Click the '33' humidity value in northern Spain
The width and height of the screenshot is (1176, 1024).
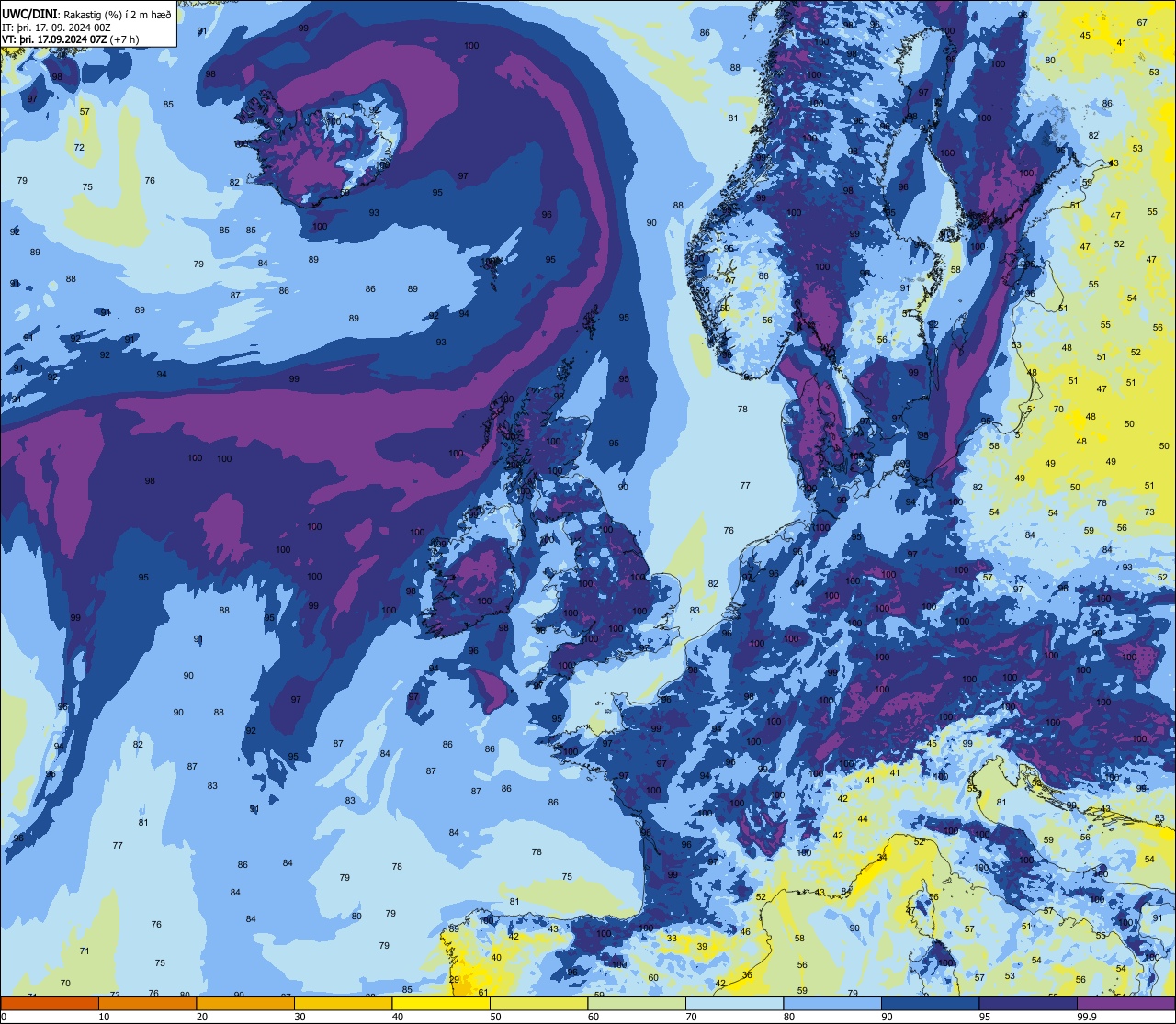click(672, 938)
